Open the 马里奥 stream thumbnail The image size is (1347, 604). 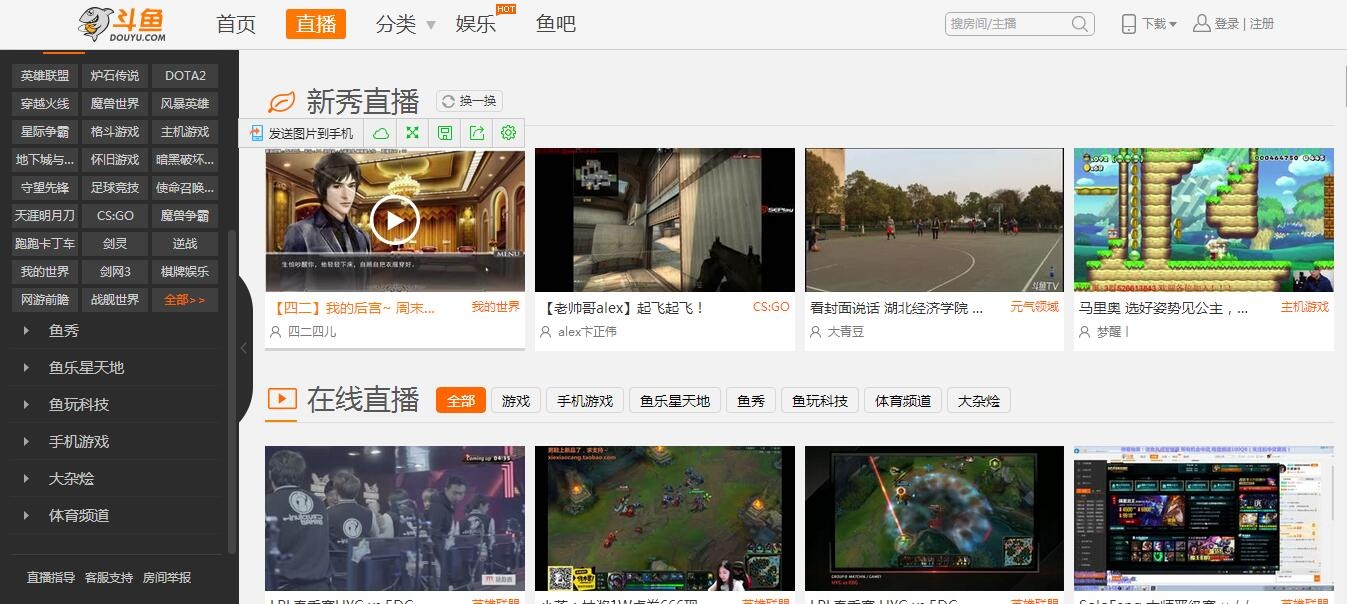[x=1204, y=220]
